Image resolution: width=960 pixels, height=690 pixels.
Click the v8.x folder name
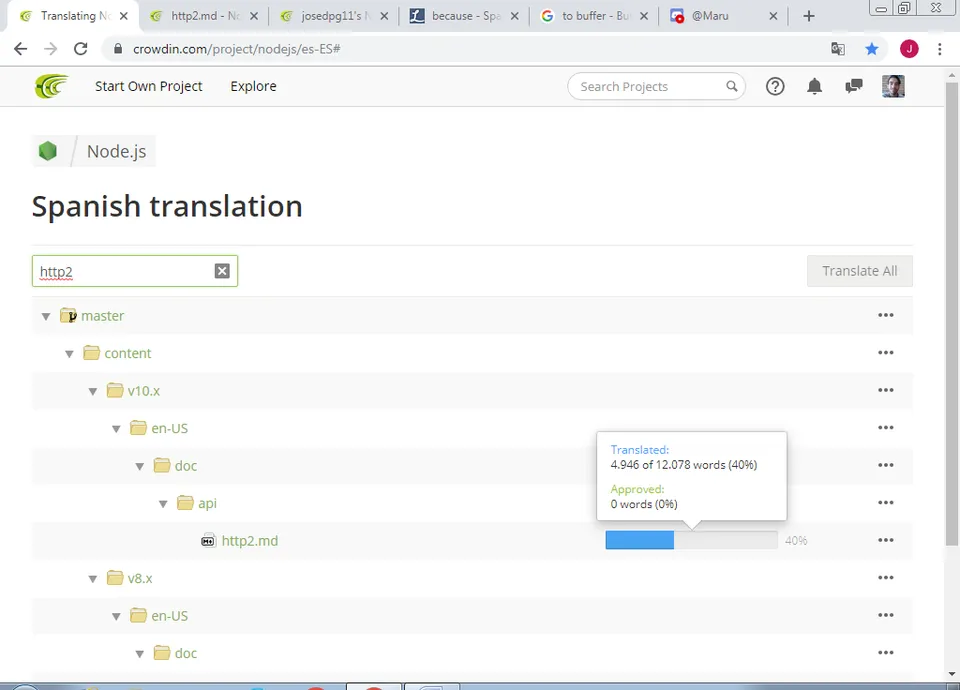(x=140, y=578)
